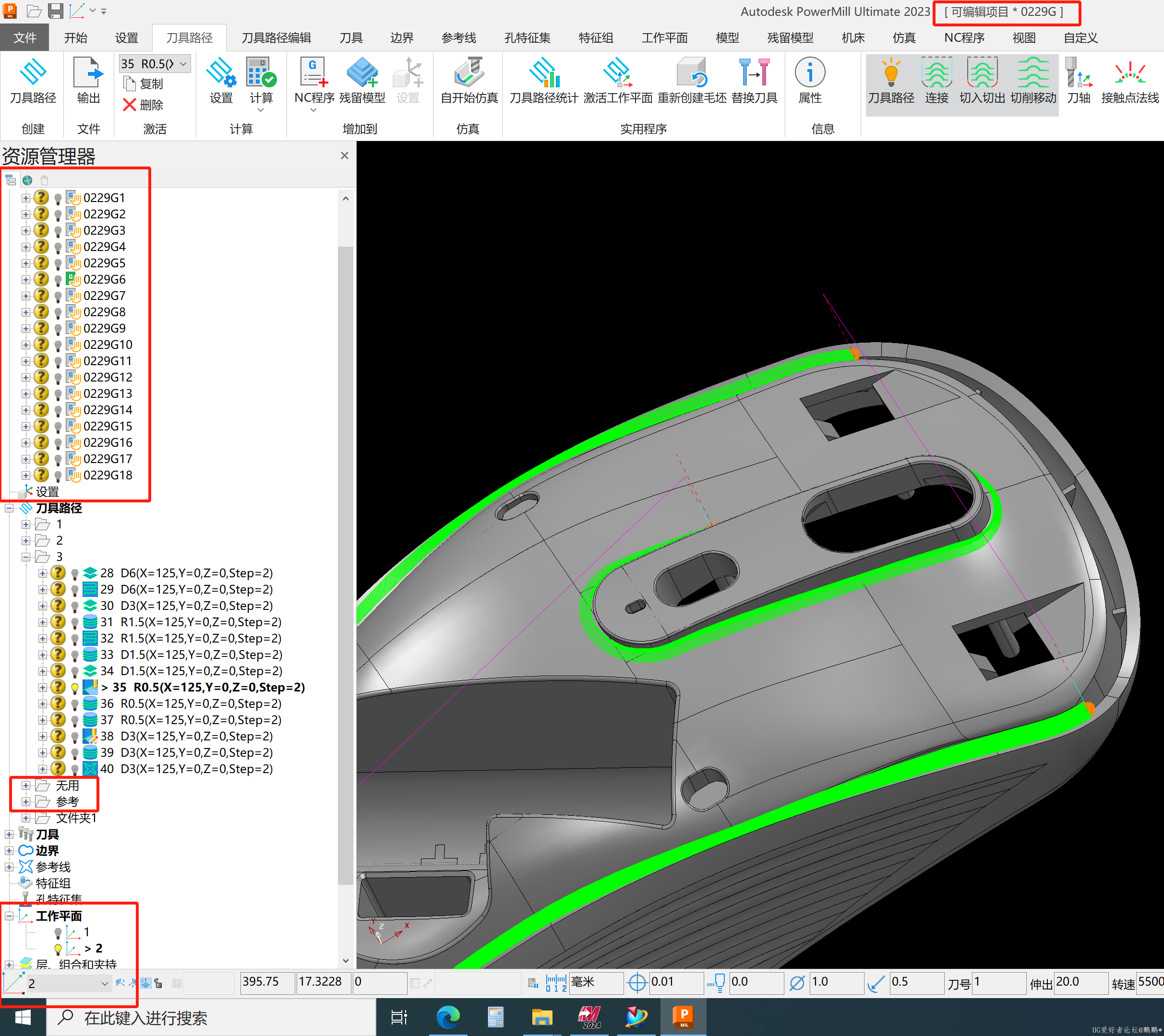Toggle lightbulb for toolpath 28 D6

pyautogui.click(x=74, y=573)
